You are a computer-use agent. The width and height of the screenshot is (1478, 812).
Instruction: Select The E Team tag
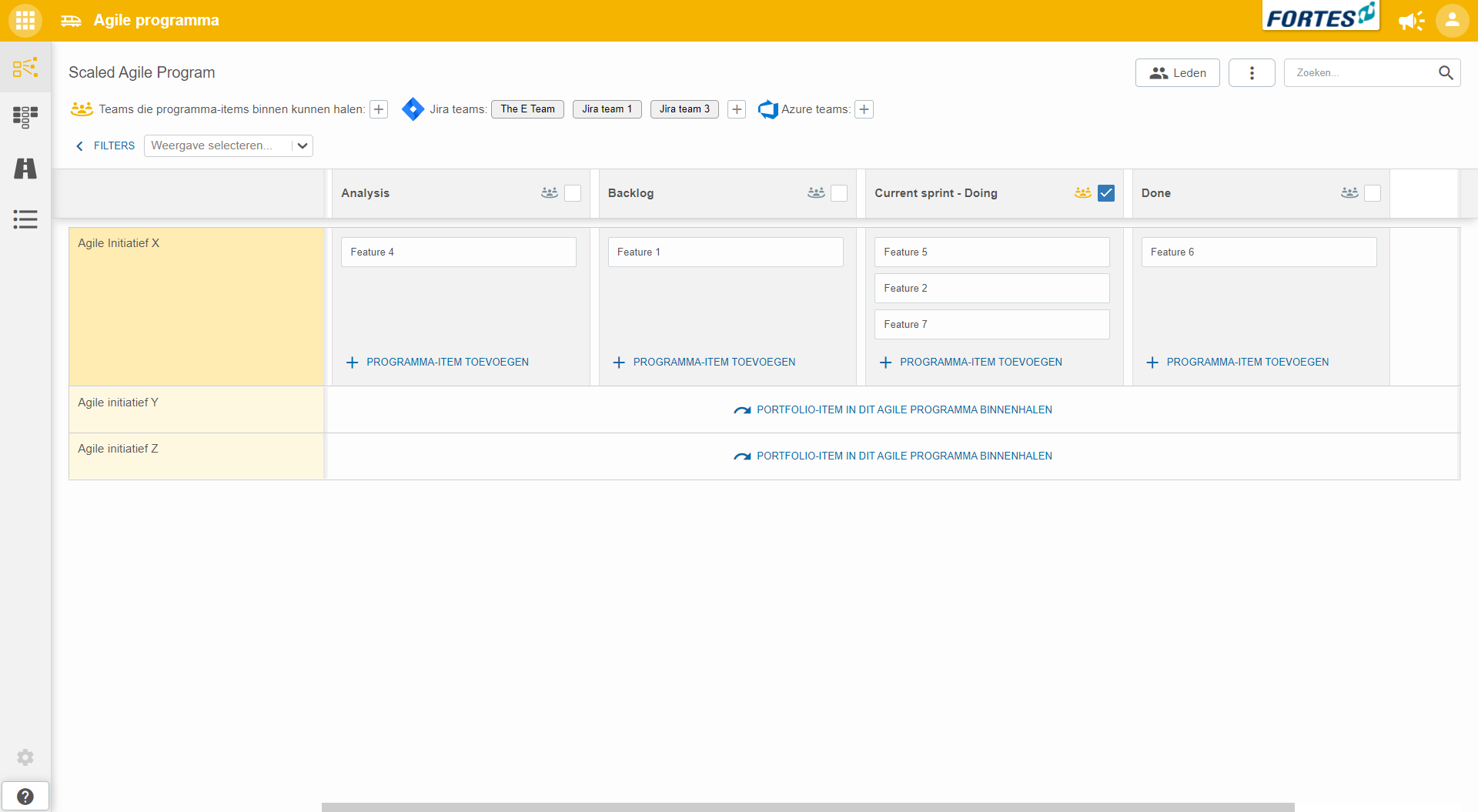pyautogui.click(x=527, y=109)
